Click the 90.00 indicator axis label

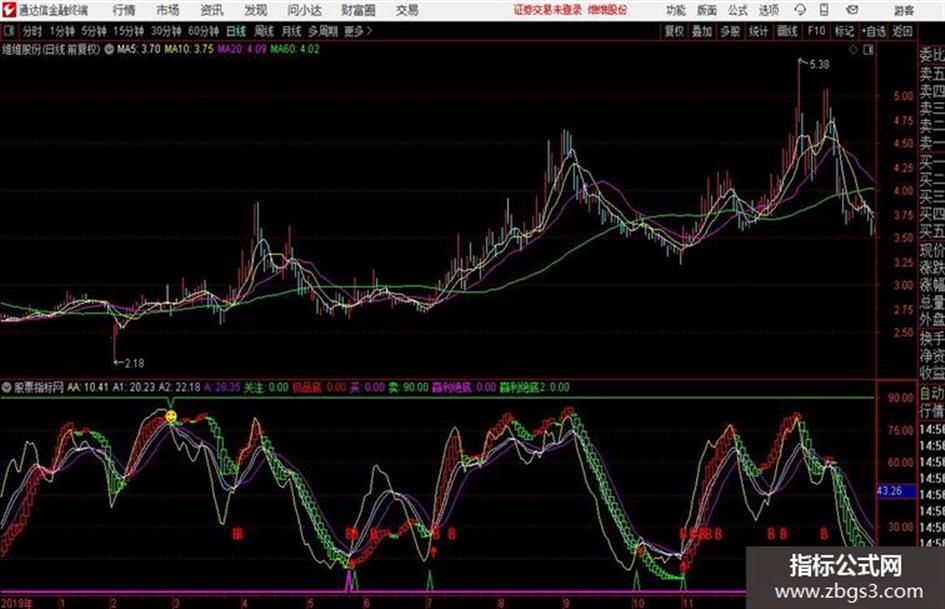pyautogui.click(x=900, y=397)
